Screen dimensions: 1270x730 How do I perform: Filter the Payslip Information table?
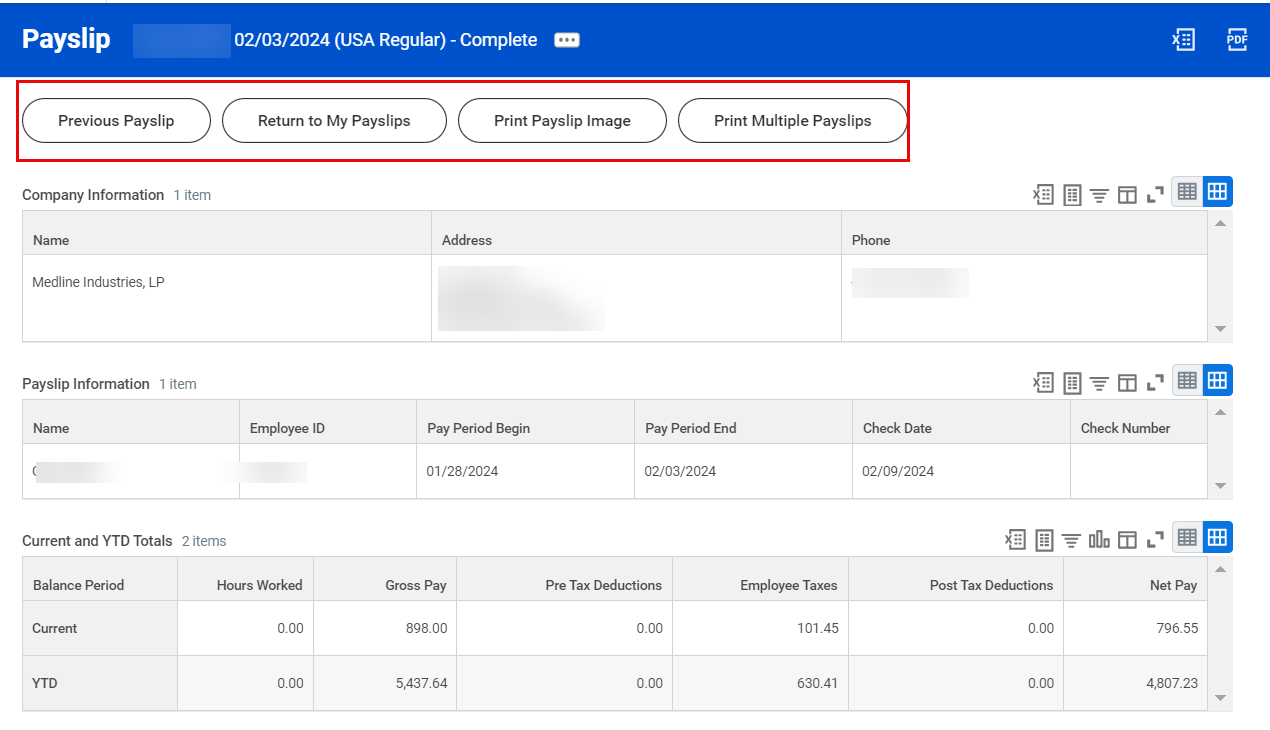click(1099, 382)
